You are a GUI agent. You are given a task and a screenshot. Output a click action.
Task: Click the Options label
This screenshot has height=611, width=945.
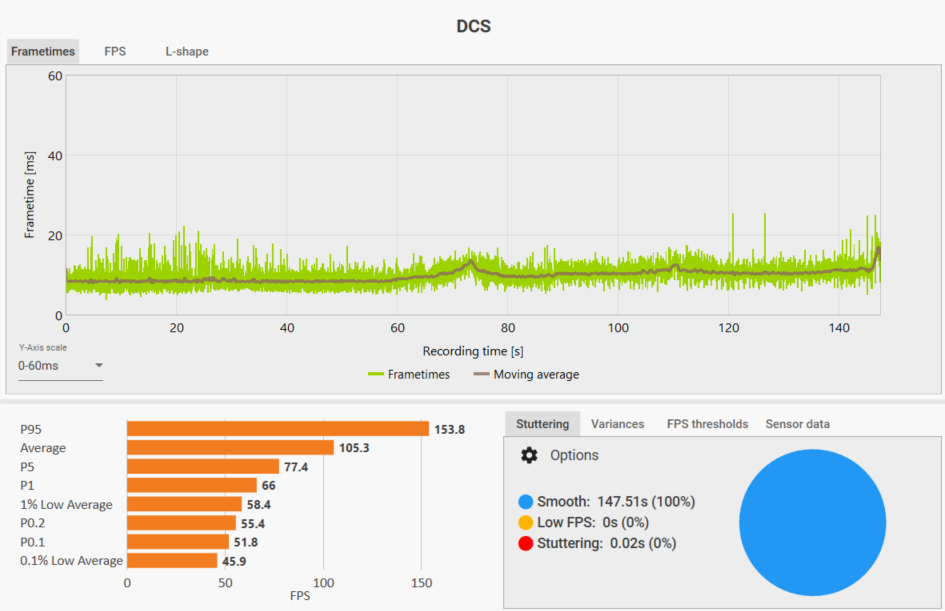tap(574, 455)
